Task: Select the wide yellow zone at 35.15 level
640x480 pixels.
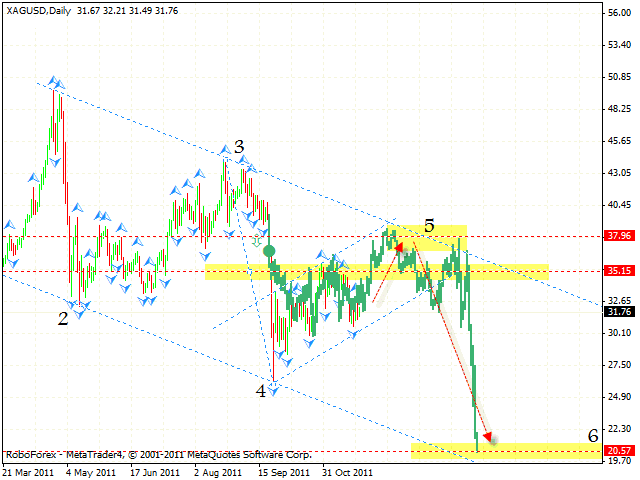Action: [377, 271]
